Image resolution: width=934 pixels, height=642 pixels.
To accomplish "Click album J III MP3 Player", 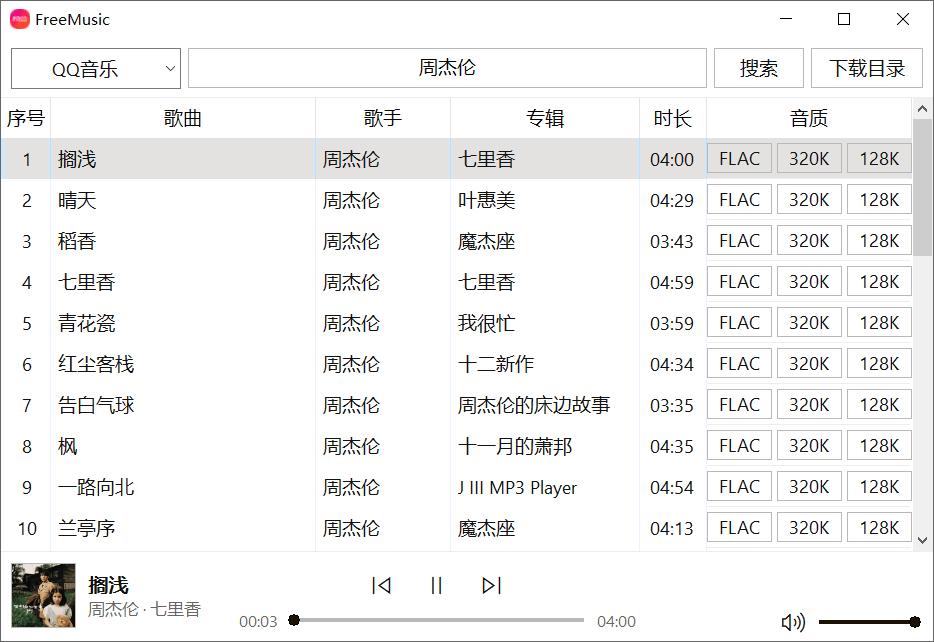I will (x=517, y=488).
